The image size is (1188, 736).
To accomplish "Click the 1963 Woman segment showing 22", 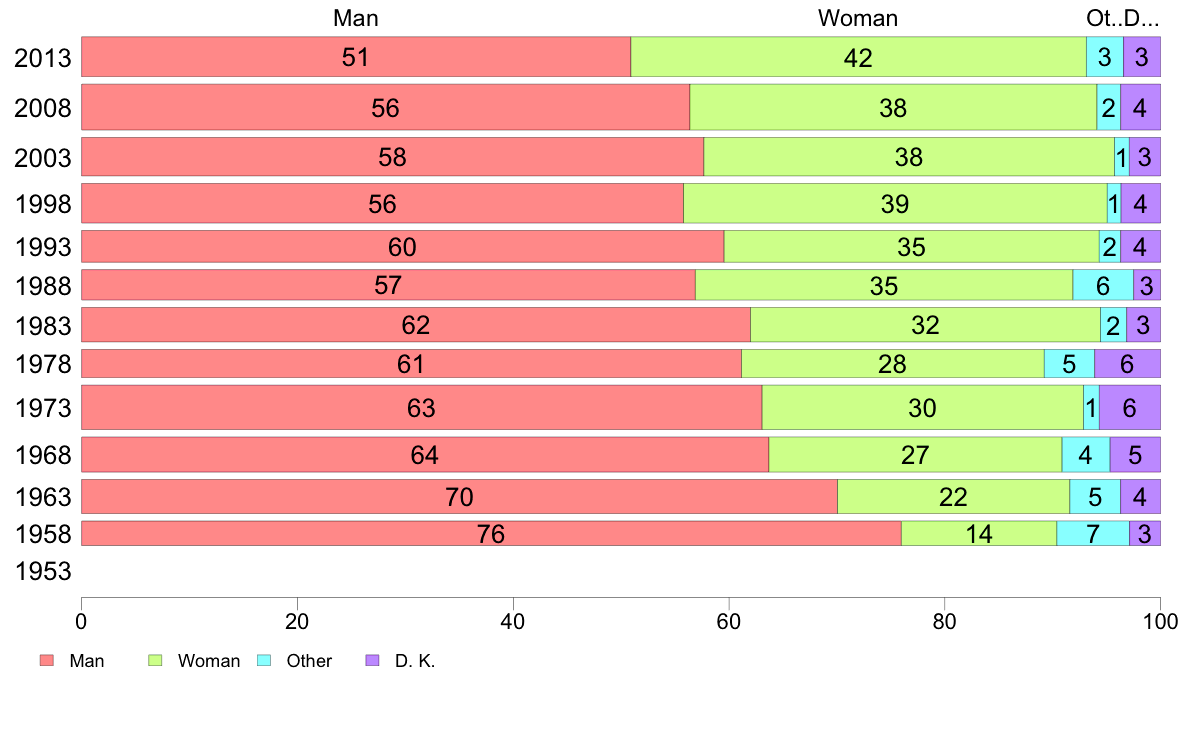I will [953, 496].
